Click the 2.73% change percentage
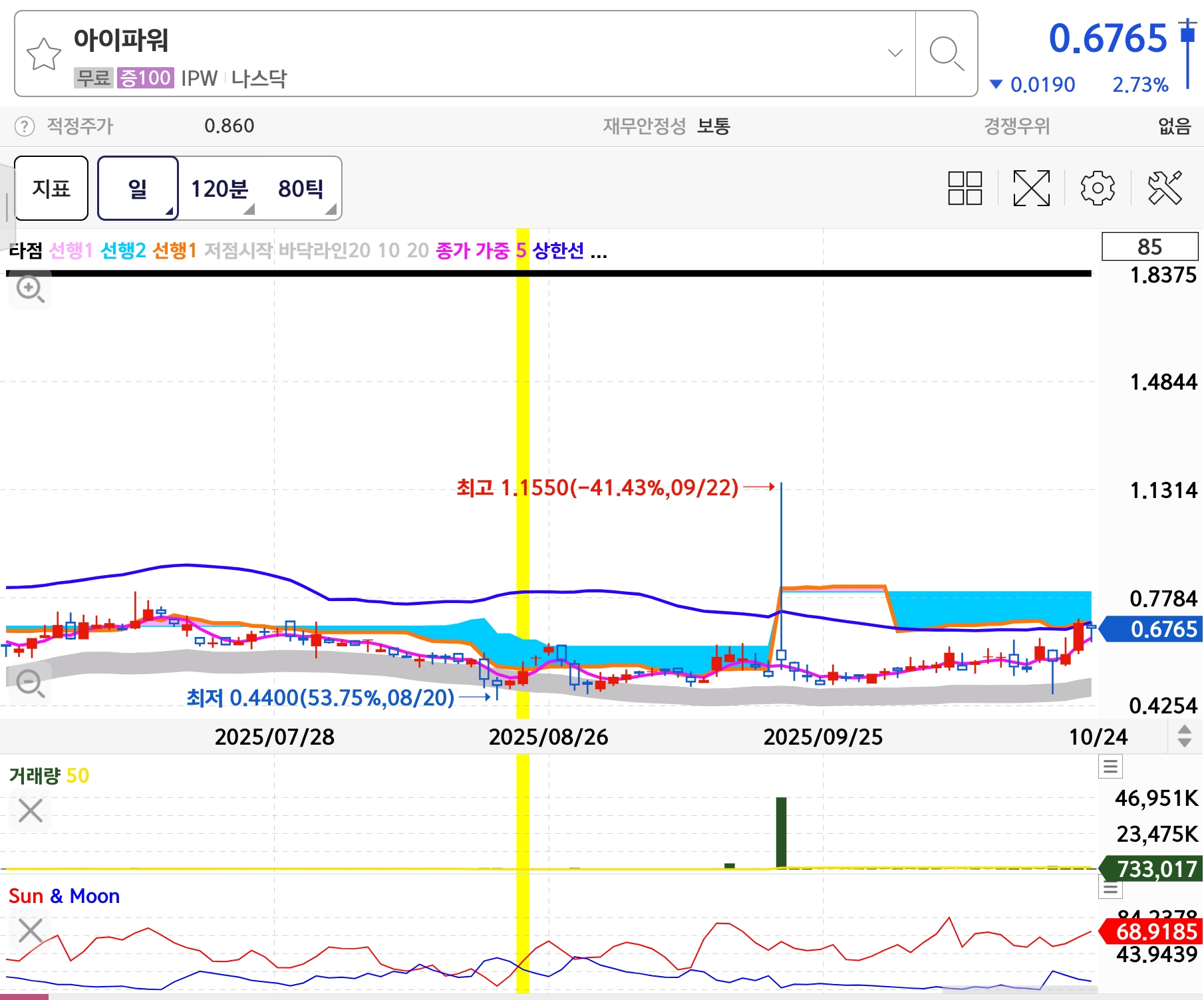 (1140, 84)
